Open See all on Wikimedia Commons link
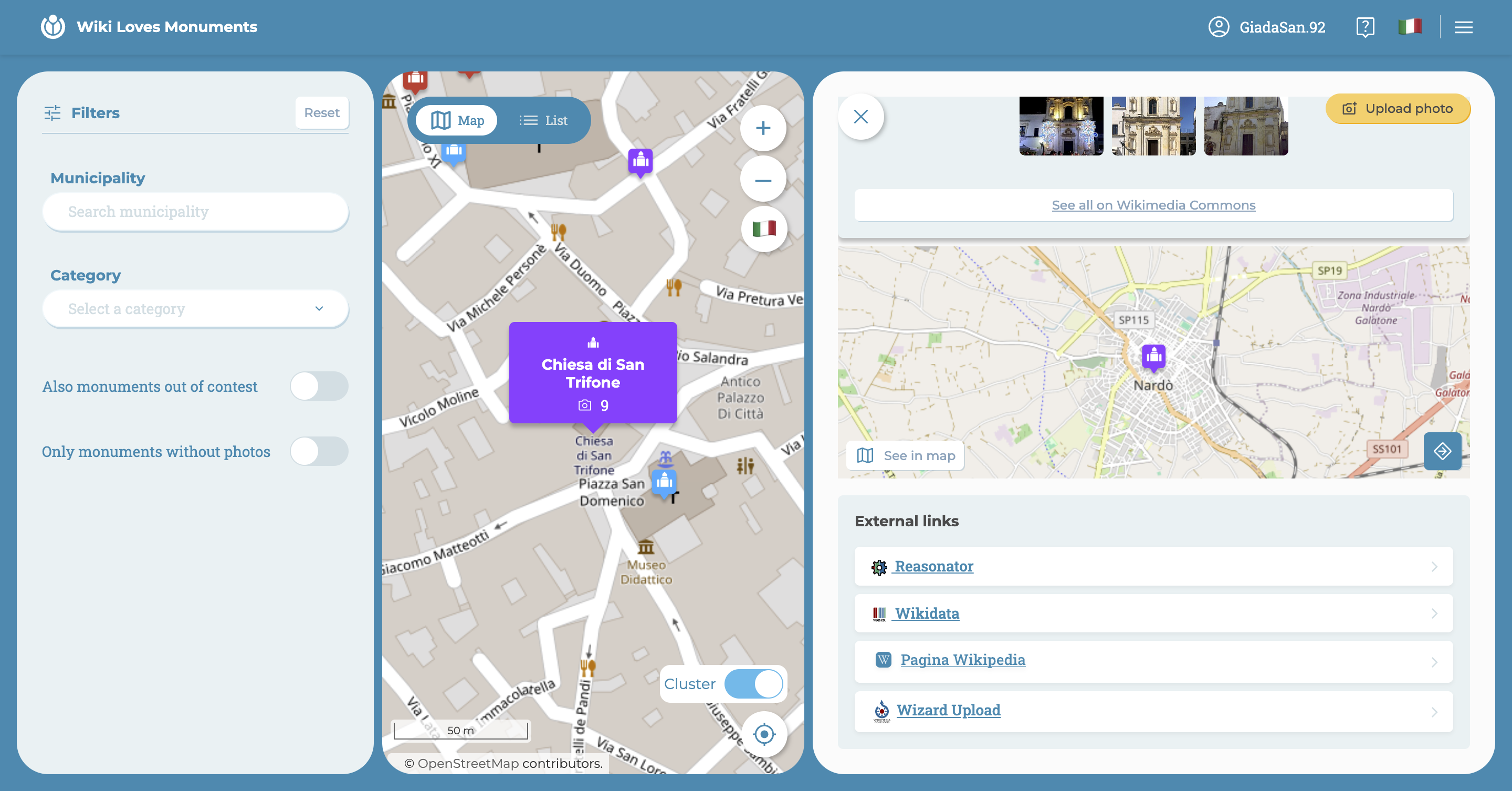Image resolution: width=1512 pixels, height=791 pixels. [1153, 205]
